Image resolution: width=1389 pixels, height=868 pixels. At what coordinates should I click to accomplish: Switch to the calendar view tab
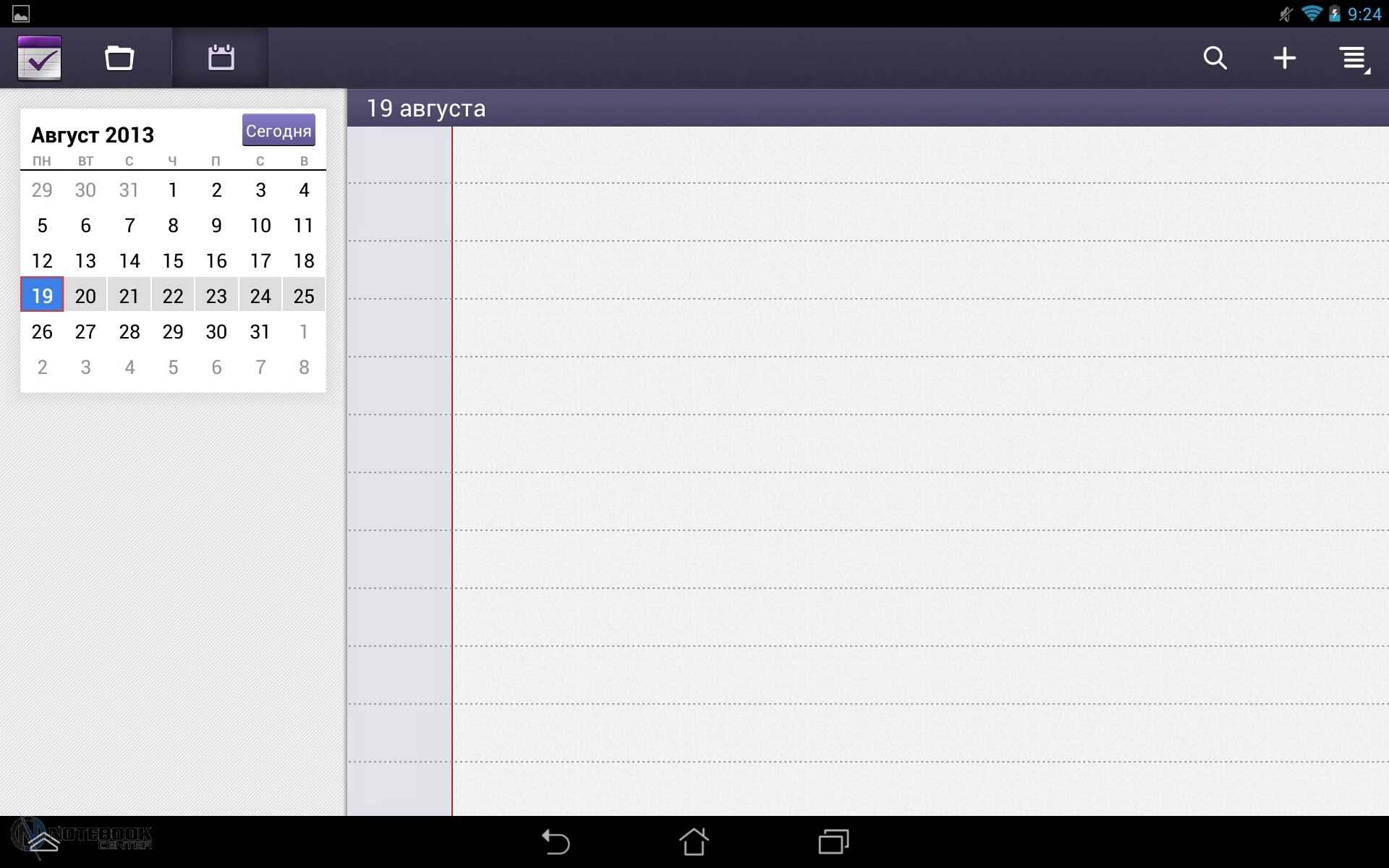coord(221,58)
